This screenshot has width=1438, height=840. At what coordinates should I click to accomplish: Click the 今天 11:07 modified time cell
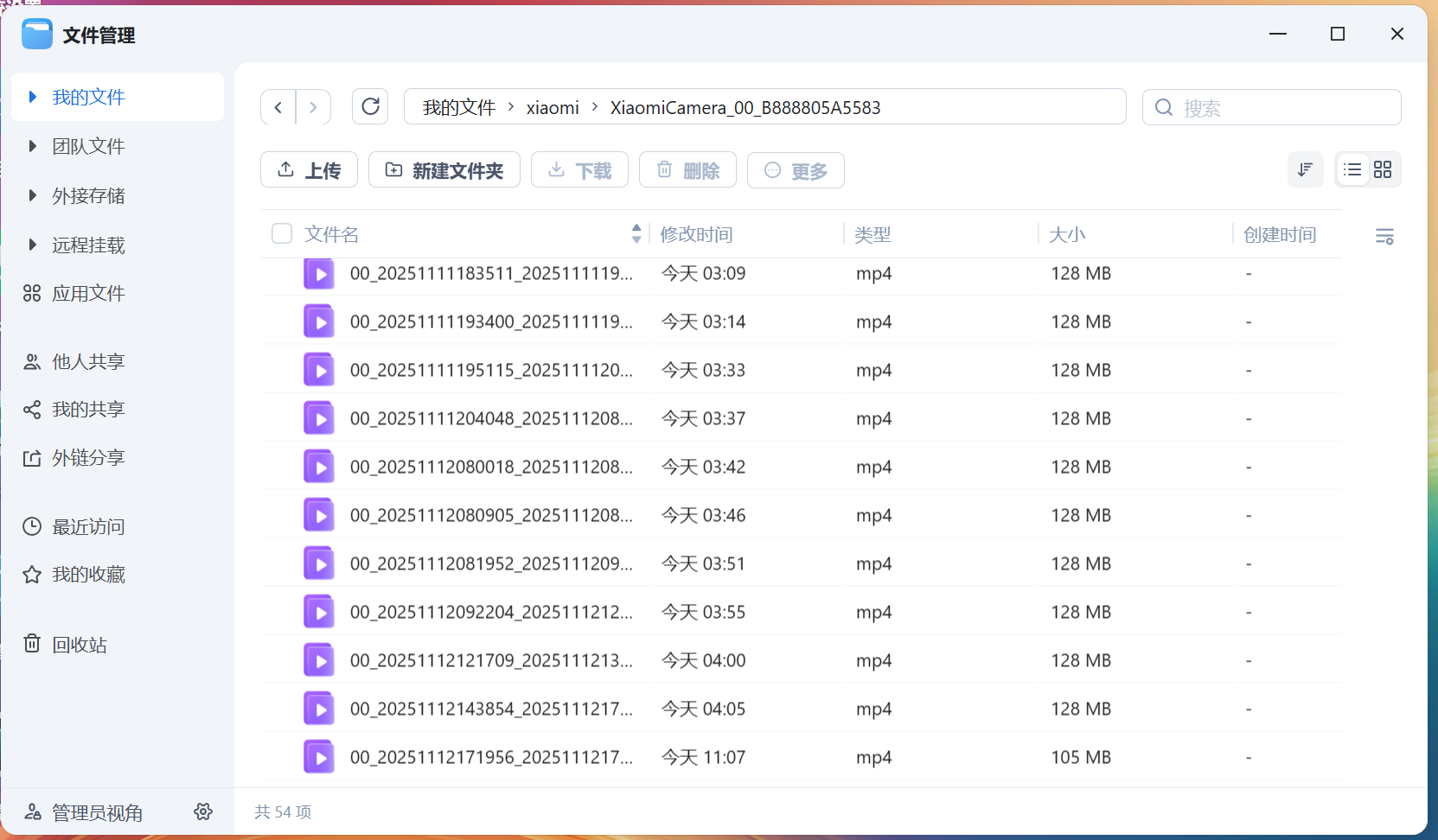703,758
